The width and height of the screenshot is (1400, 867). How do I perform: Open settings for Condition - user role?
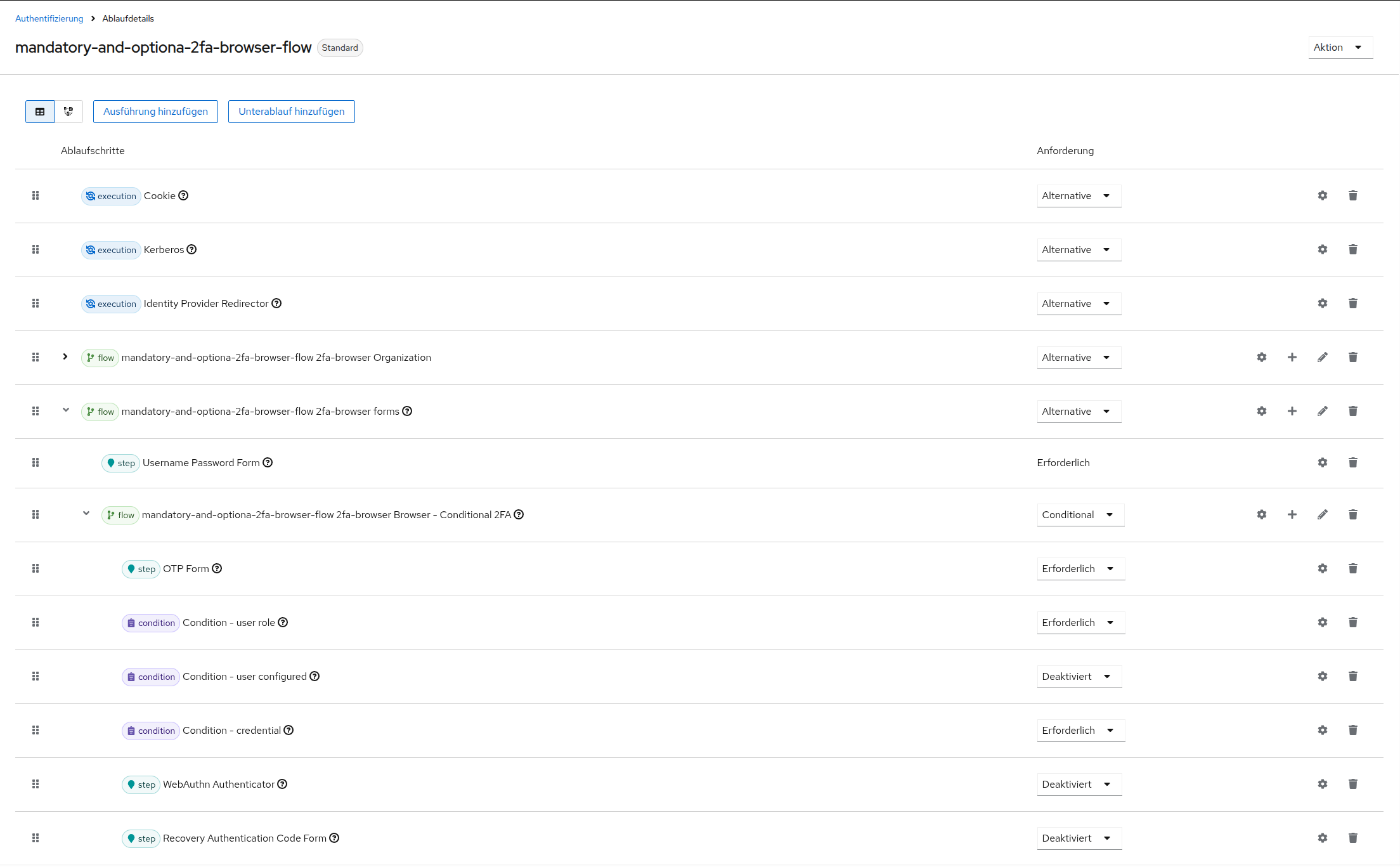click(x=1322, y=622)
